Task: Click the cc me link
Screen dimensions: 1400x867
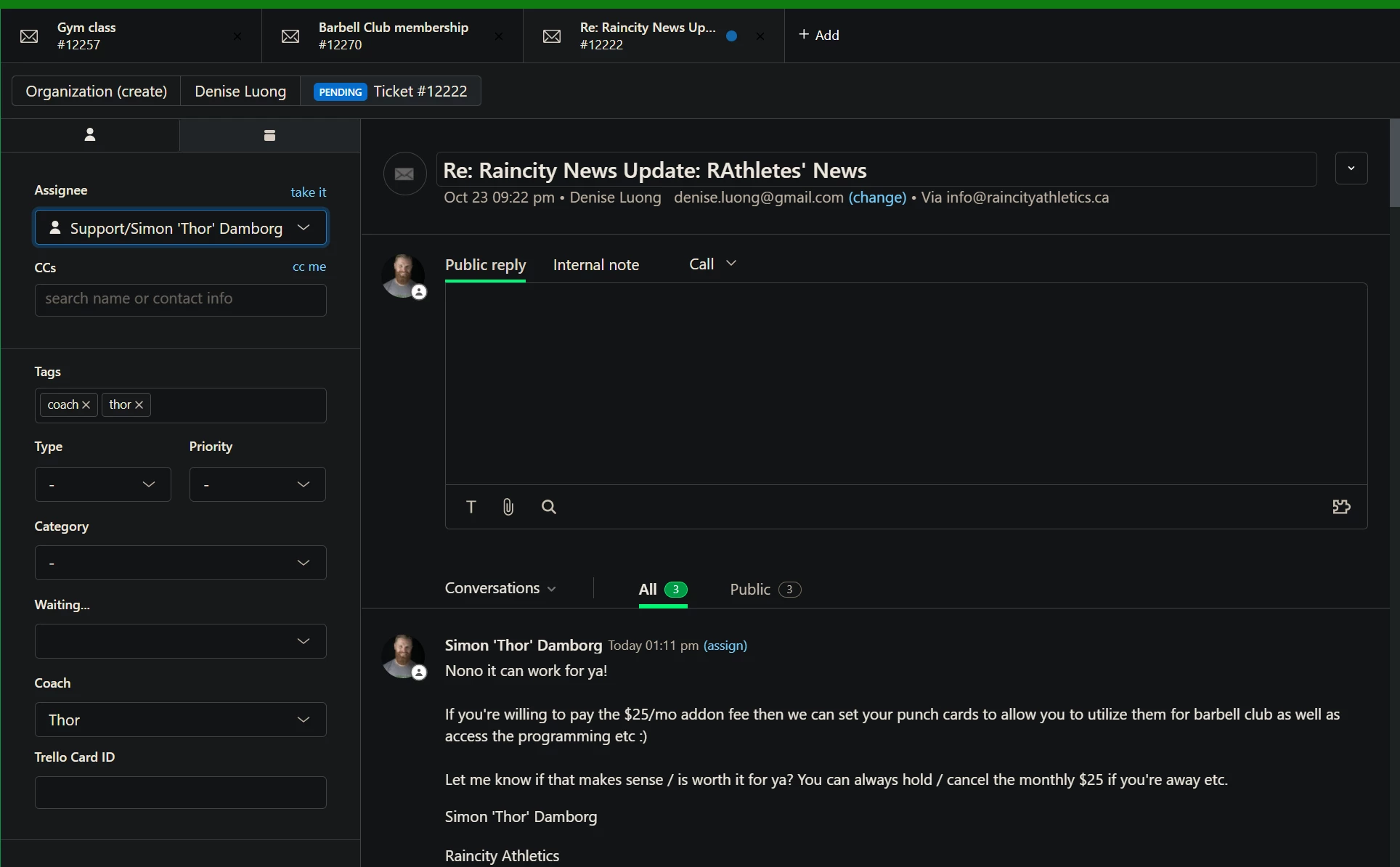Action: [x=309, y=266]
